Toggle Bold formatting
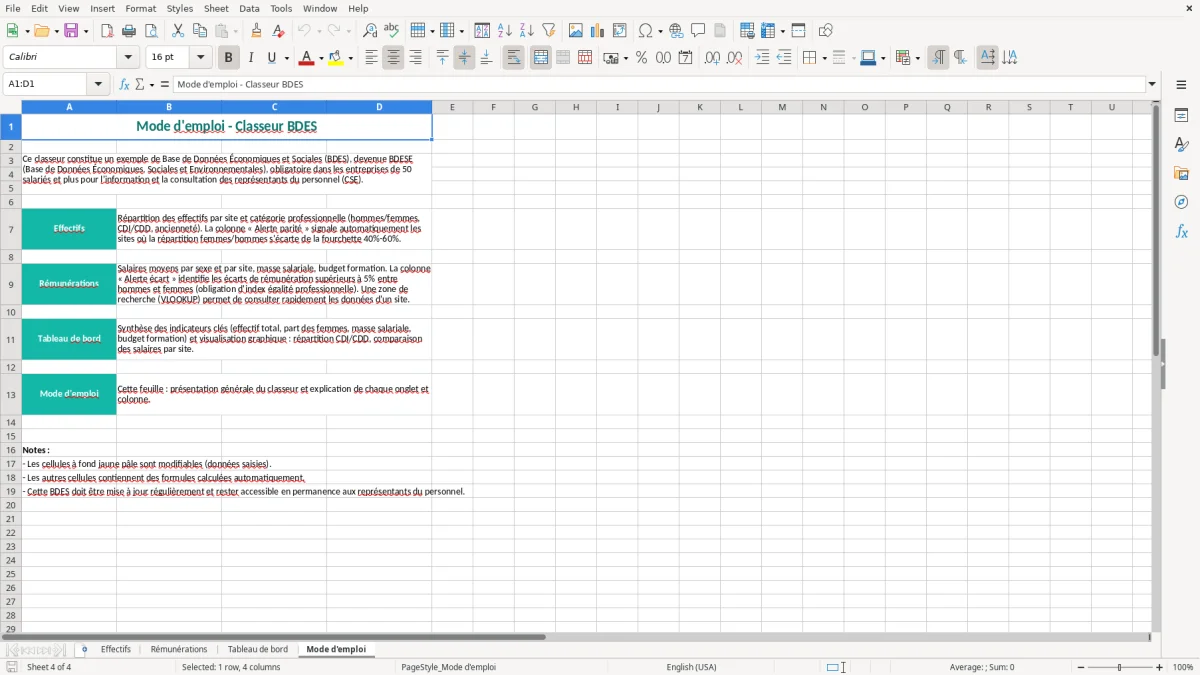The image size is (1200, 675). pos(228,58)
